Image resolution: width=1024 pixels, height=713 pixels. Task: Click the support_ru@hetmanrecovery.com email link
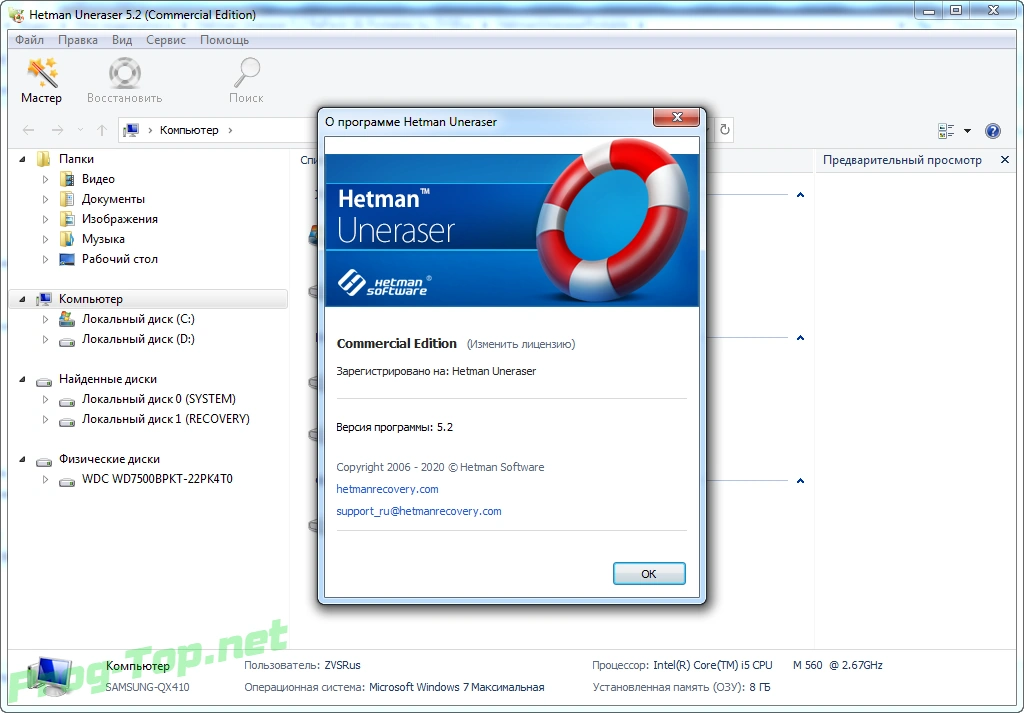tap(419, 511)
